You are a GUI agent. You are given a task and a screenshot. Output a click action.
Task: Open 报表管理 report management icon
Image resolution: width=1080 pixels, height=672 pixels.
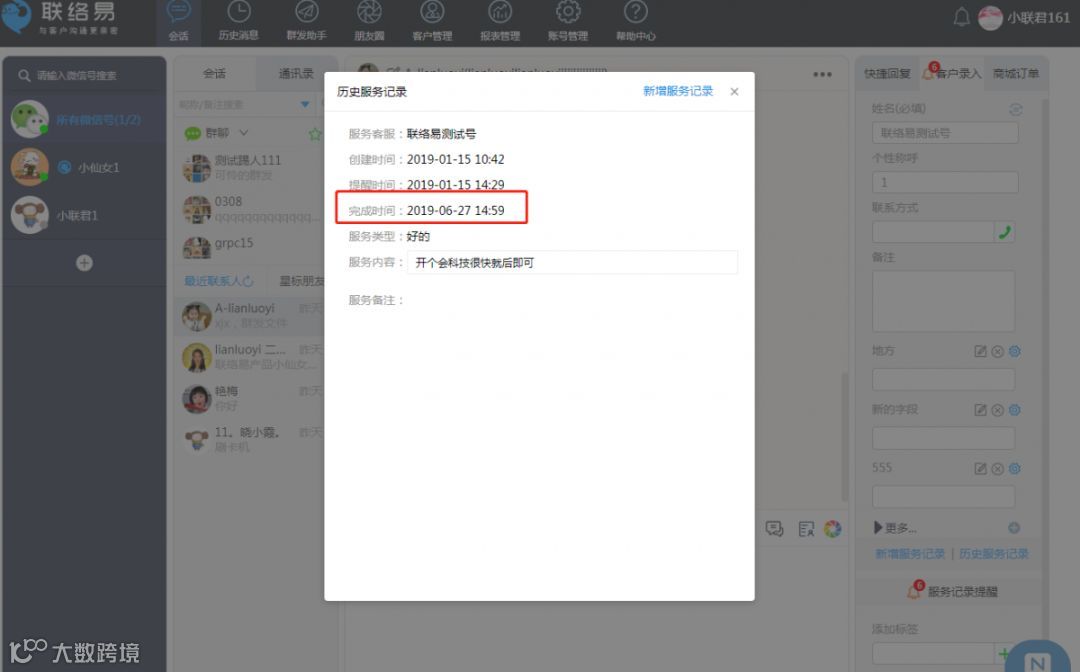500,12
